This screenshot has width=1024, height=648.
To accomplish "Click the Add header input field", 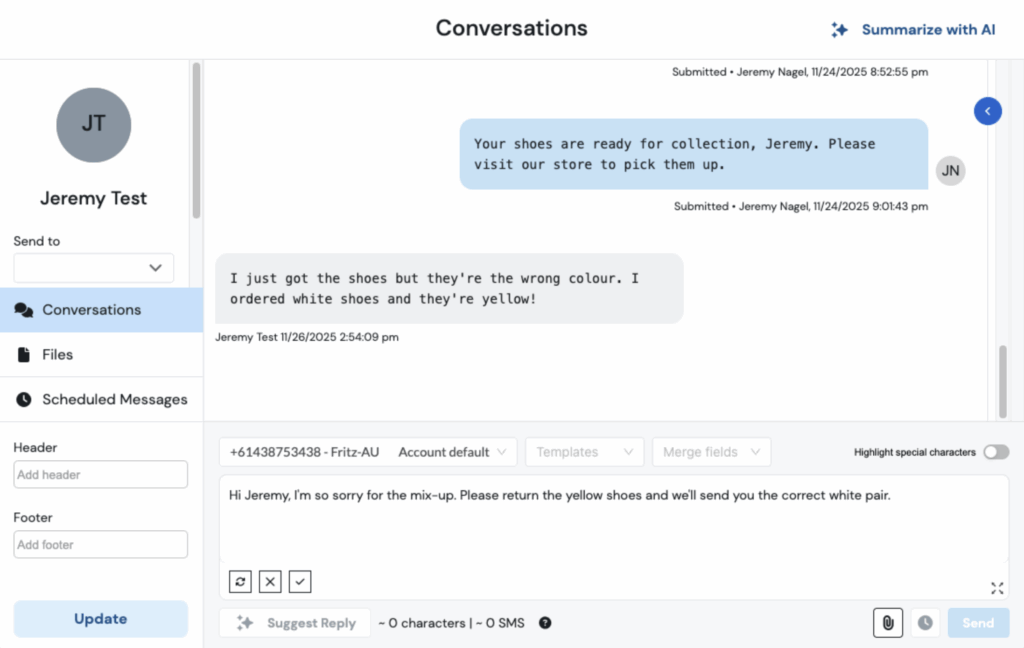I will (100, 475).
